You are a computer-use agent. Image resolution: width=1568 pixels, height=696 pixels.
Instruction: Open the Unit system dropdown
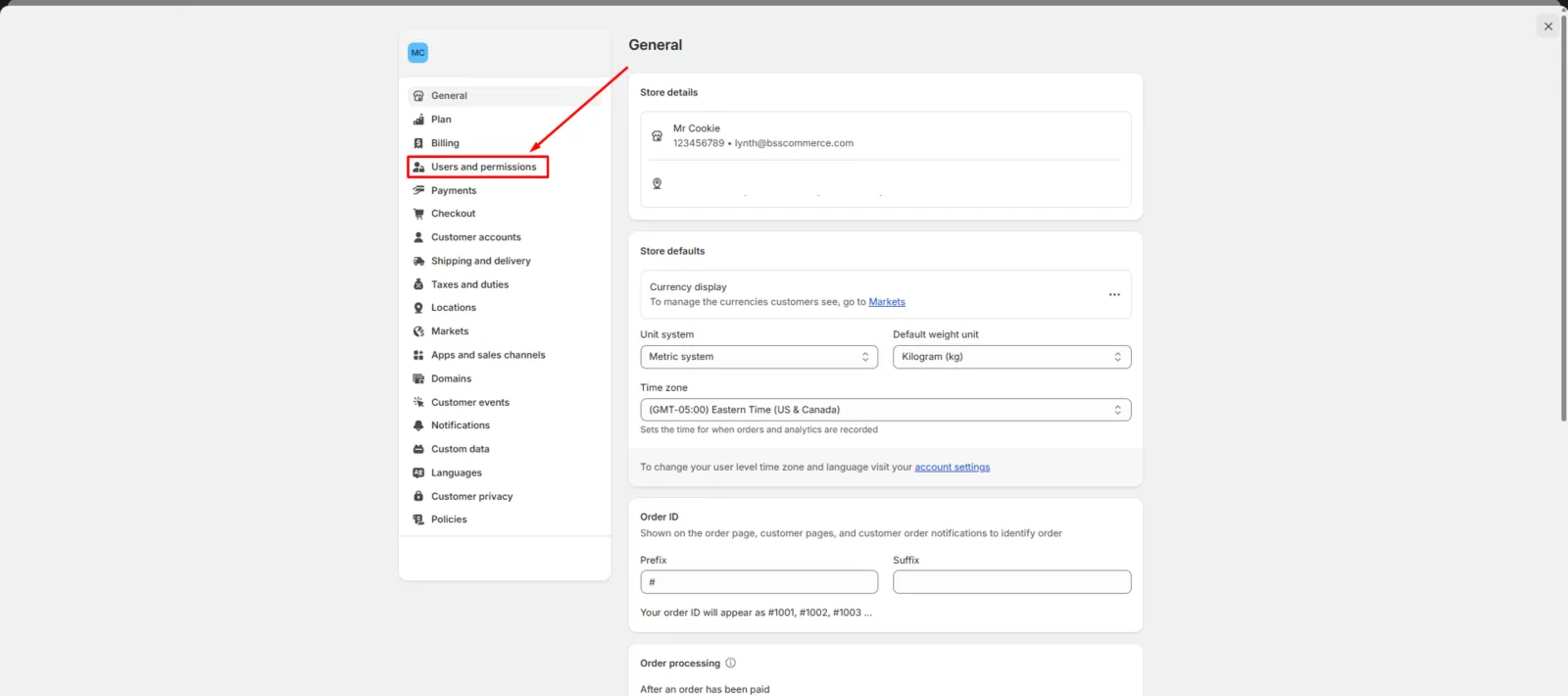(759, 357)
